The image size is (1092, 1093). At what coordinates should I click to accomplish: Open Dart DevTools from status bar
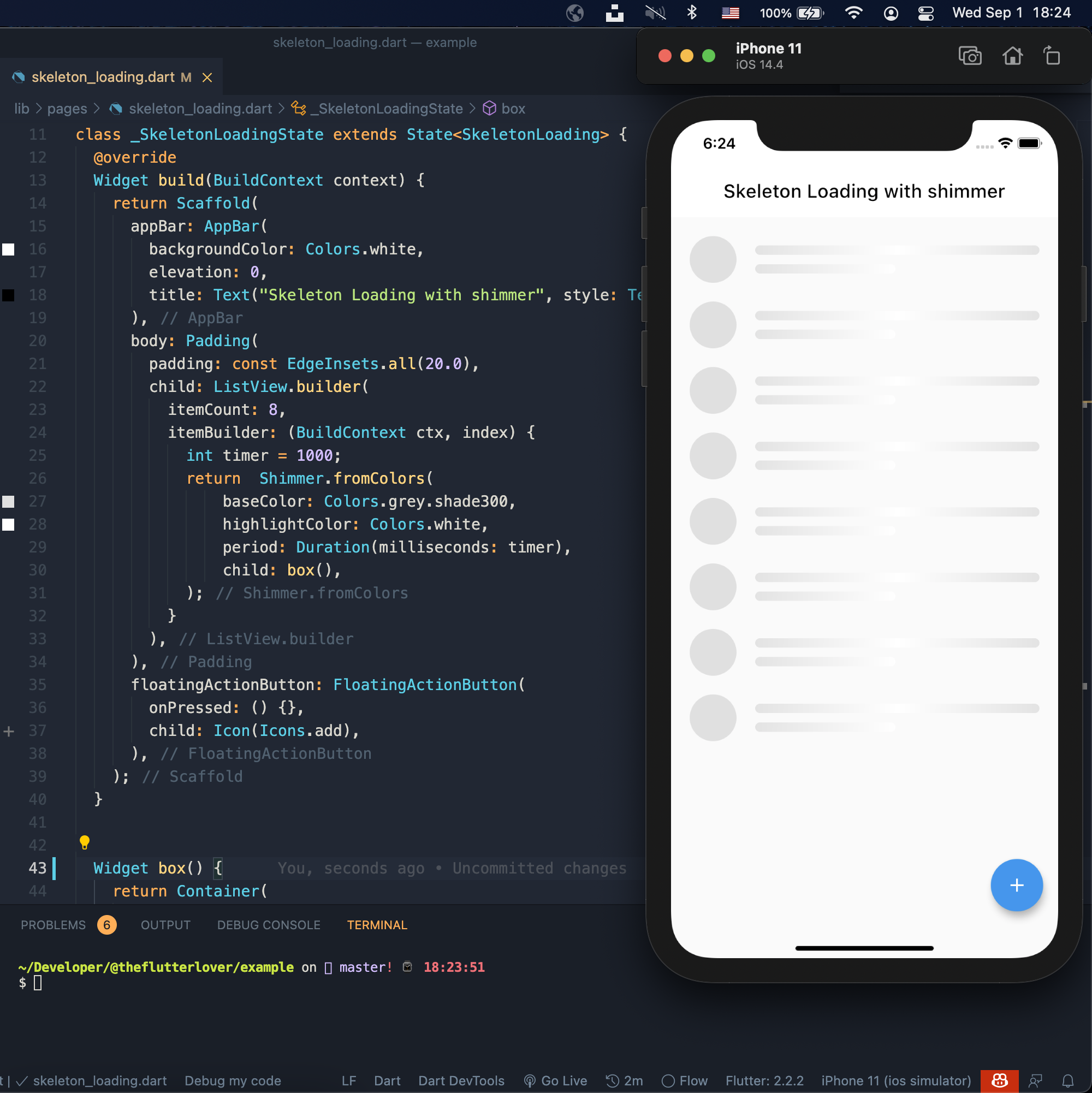pyautogui.click(x=461, y=1081)
